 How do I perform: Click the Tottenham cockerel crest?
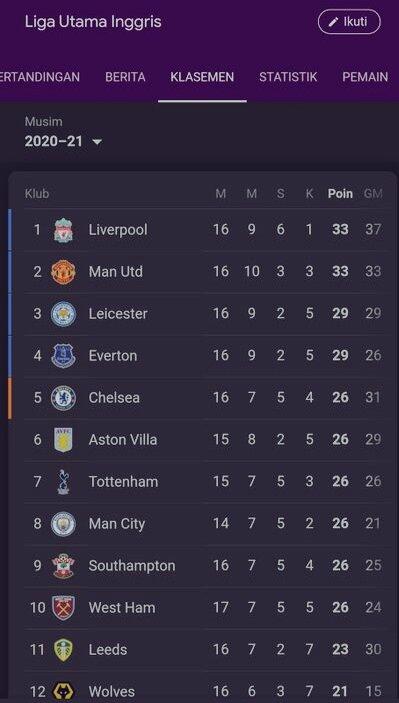pyautogui.click(x=63, y=482)
